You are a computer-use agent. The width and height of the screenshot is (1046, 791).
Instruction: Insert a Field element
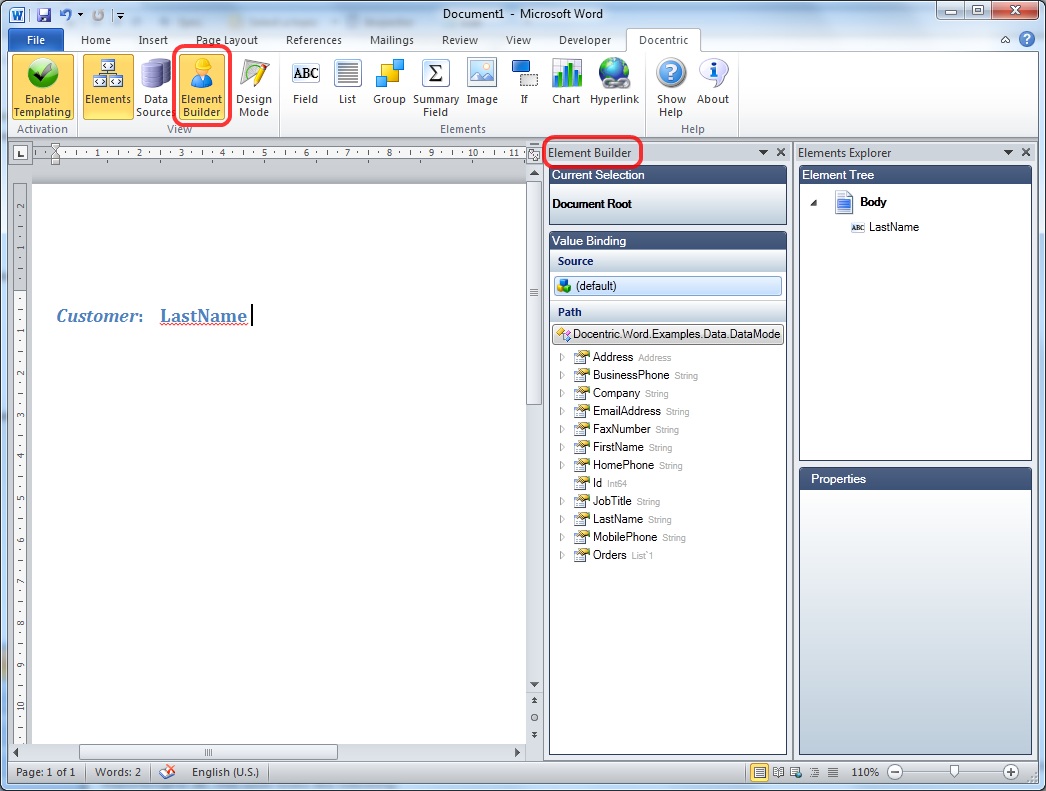[306, 83]
